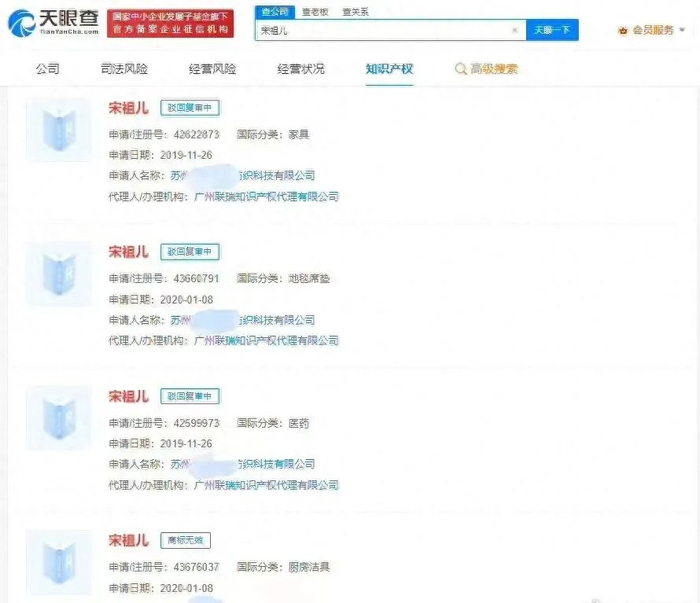This screenshot has width=700, height=603.
Task: Open the 司法风险 tab
Action: [124, 69]
